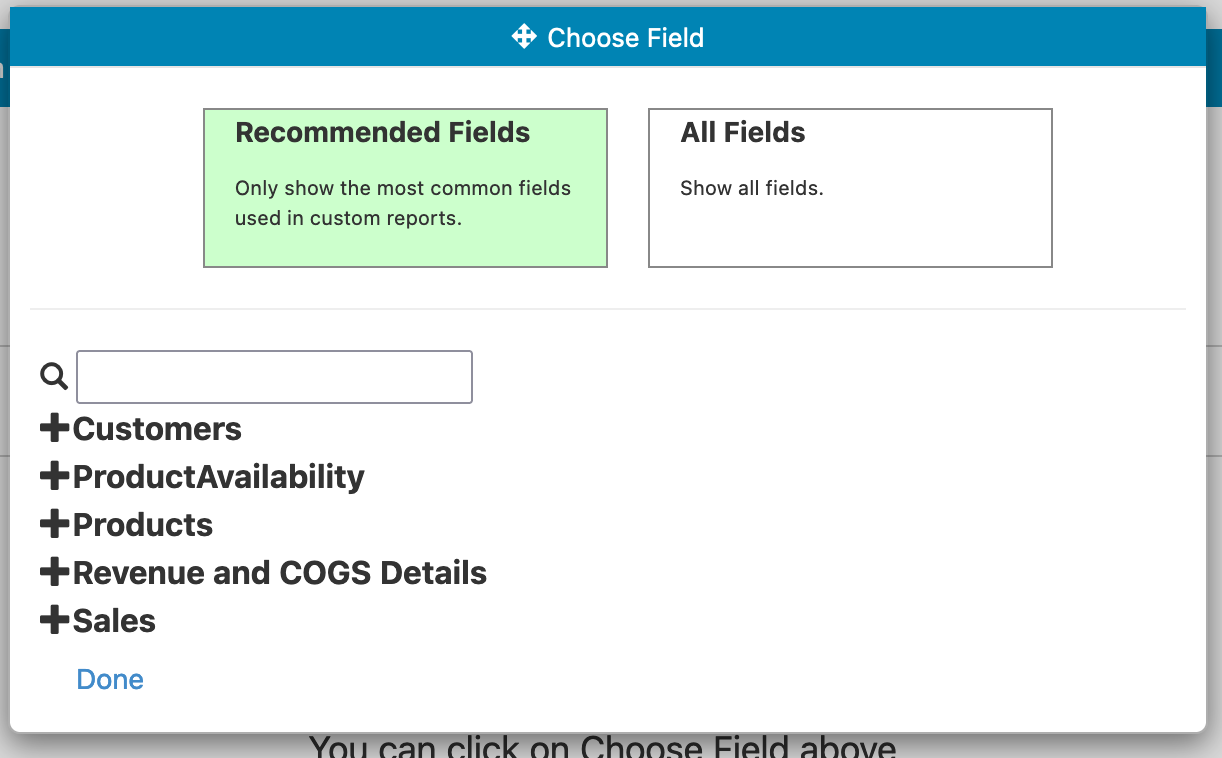Expand ProductAvailability using its plus icon
This screenshot has height=758, width=1222.
coord(55,477)
